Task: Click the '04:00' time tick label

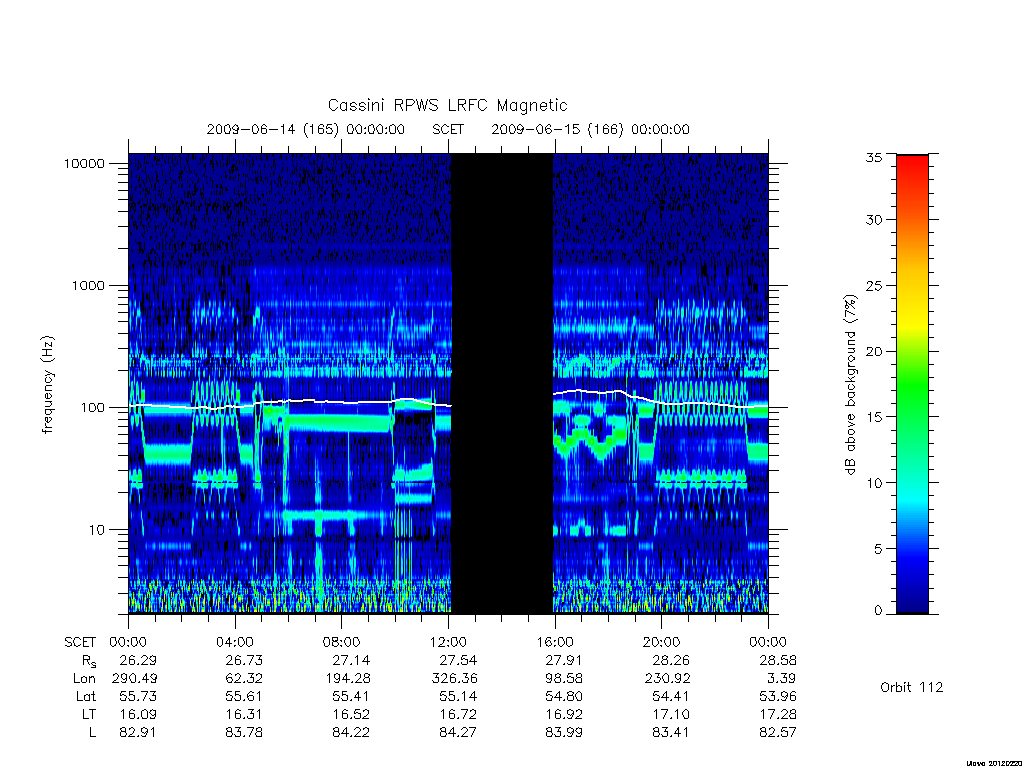Action: [x=234, y=642]
